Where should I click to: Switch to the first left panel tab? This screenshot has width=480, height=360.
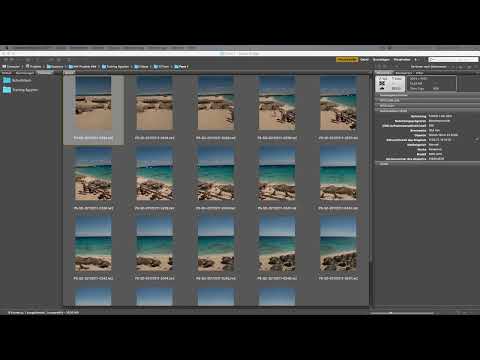7,73
